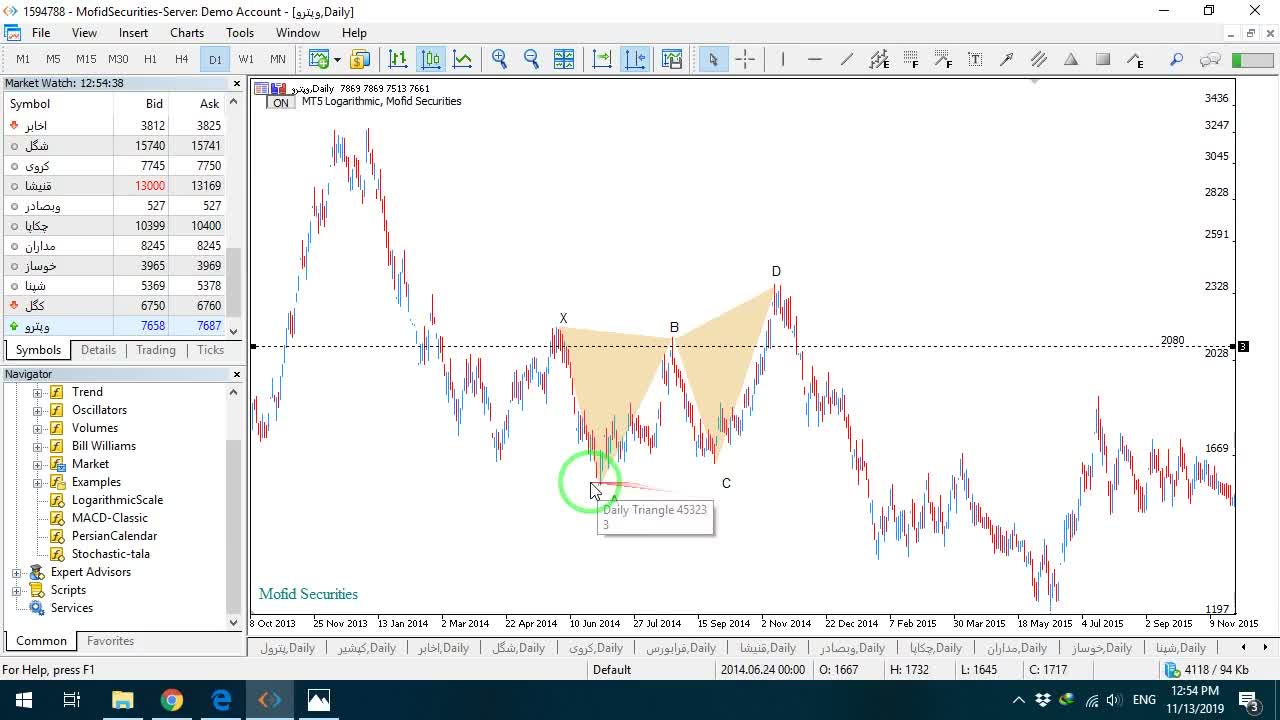Open the Insert menu
Viewport: 1280px width, 720px height.
point(133,33)
